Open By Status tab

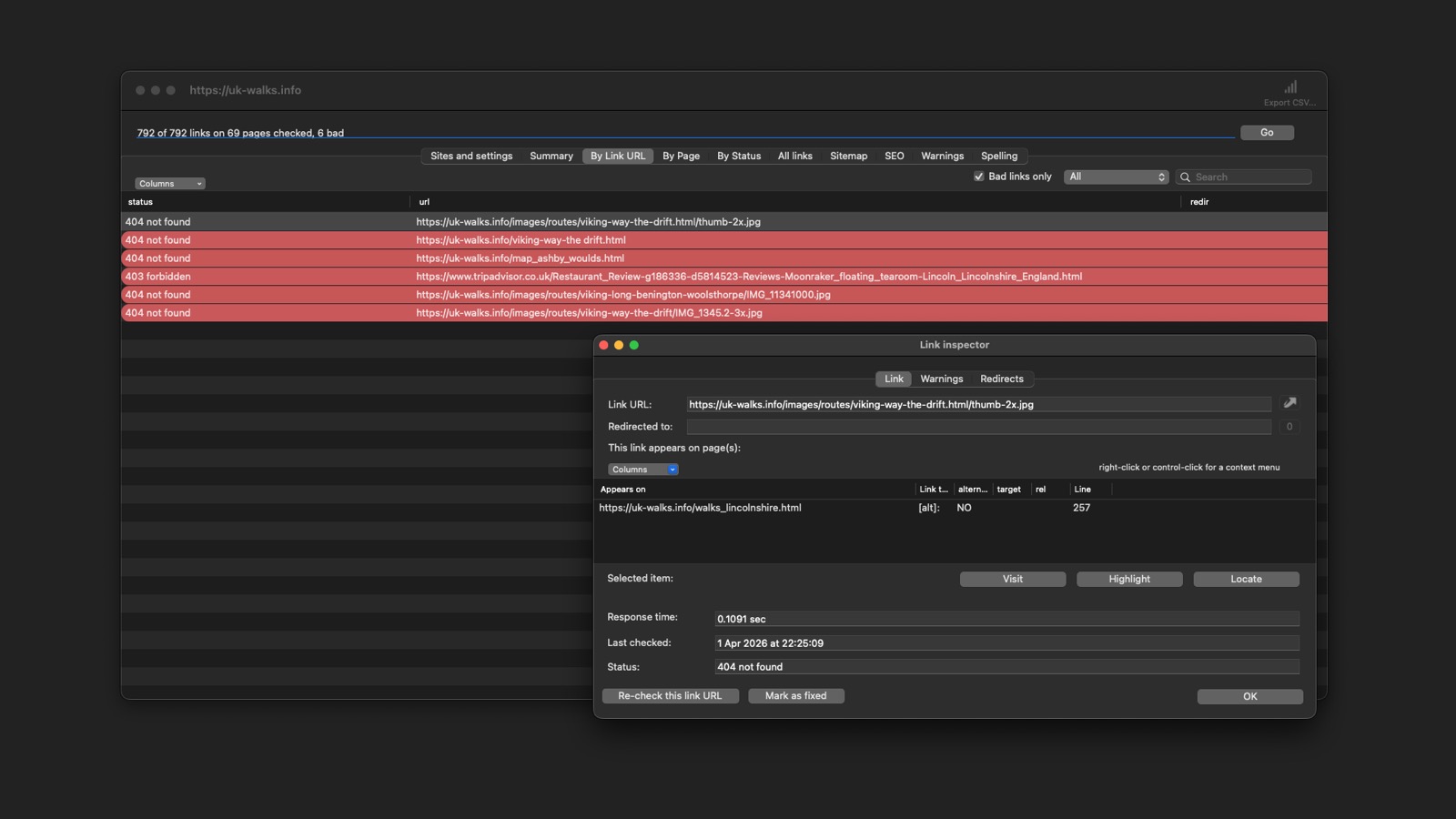[x=739, y=156]
